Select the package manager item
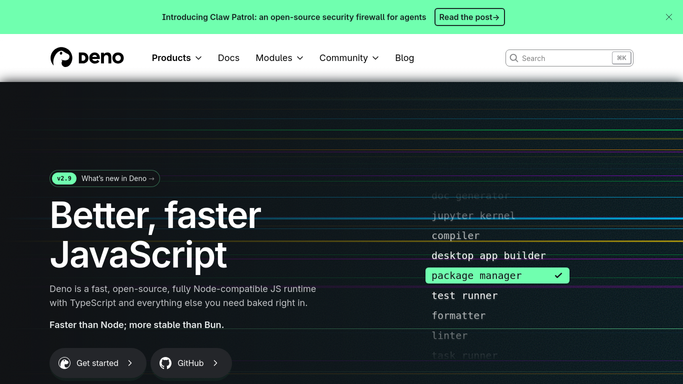This screenshot has width=683, height=384. [497, 276]
